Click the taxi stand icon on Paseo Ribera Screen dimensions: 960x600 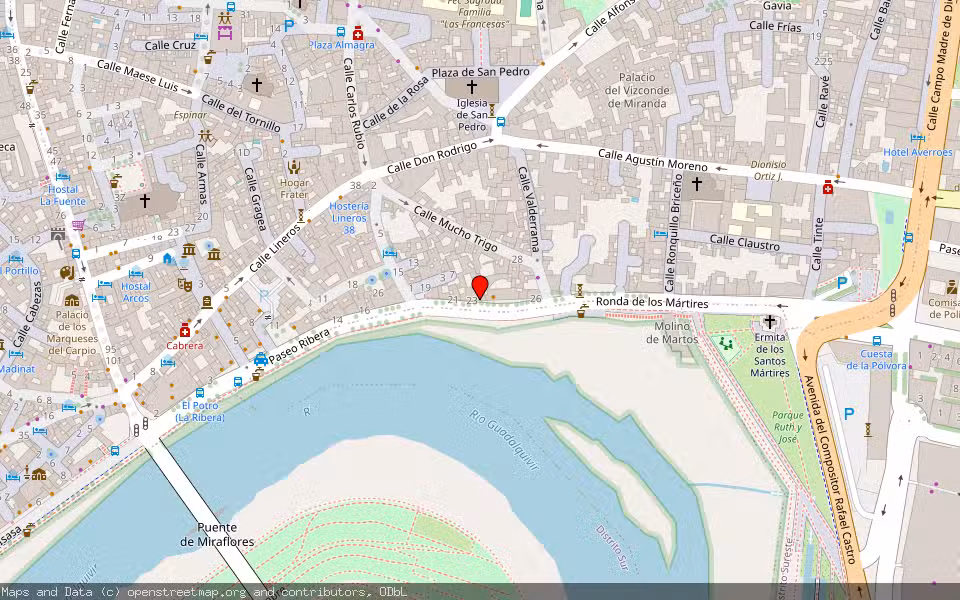tap(261, 359)
